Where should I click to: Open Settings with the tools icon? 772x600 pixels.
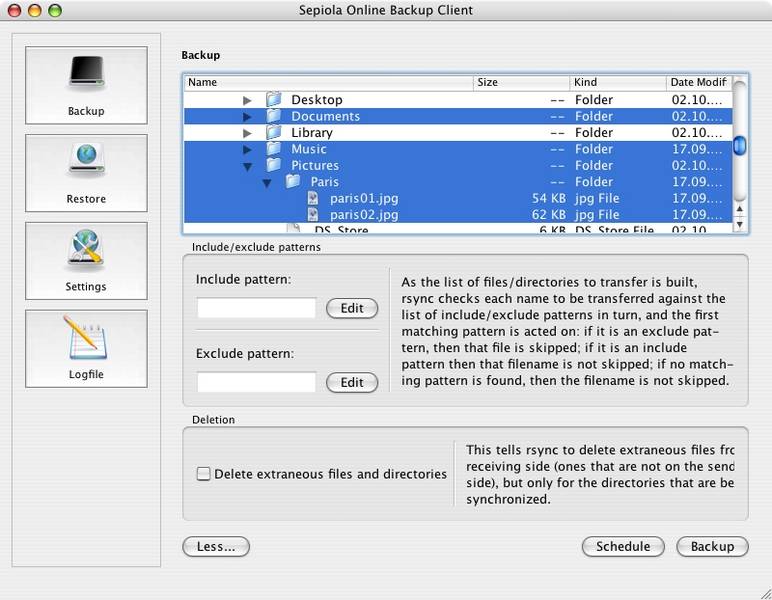pyautogui.click(x=86, y=260)
